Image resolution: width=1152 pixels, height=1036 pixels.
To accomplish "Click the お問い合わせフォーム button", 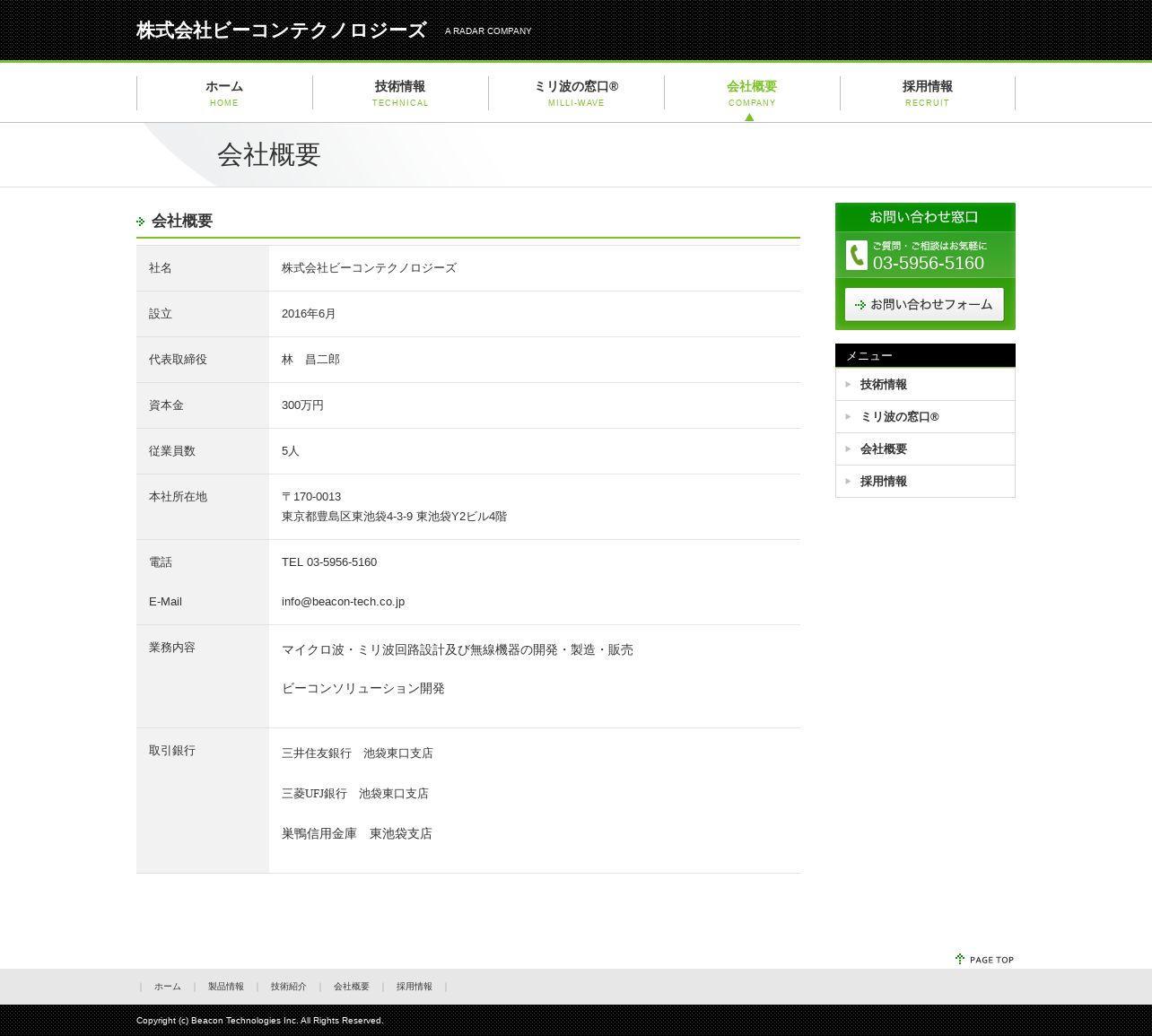I will pos(924,304).
